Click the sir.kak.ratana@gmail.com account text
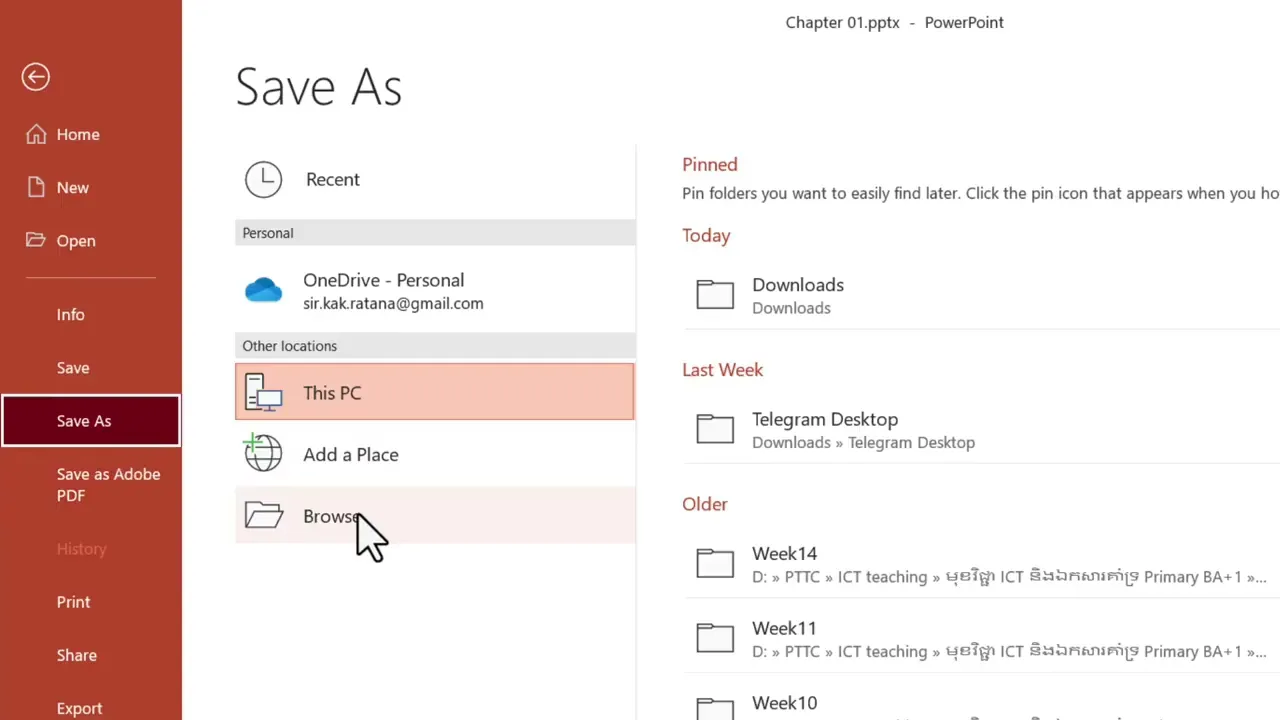Image resolution: width=1280 pixels, height=720 pixels. (393, 303)
